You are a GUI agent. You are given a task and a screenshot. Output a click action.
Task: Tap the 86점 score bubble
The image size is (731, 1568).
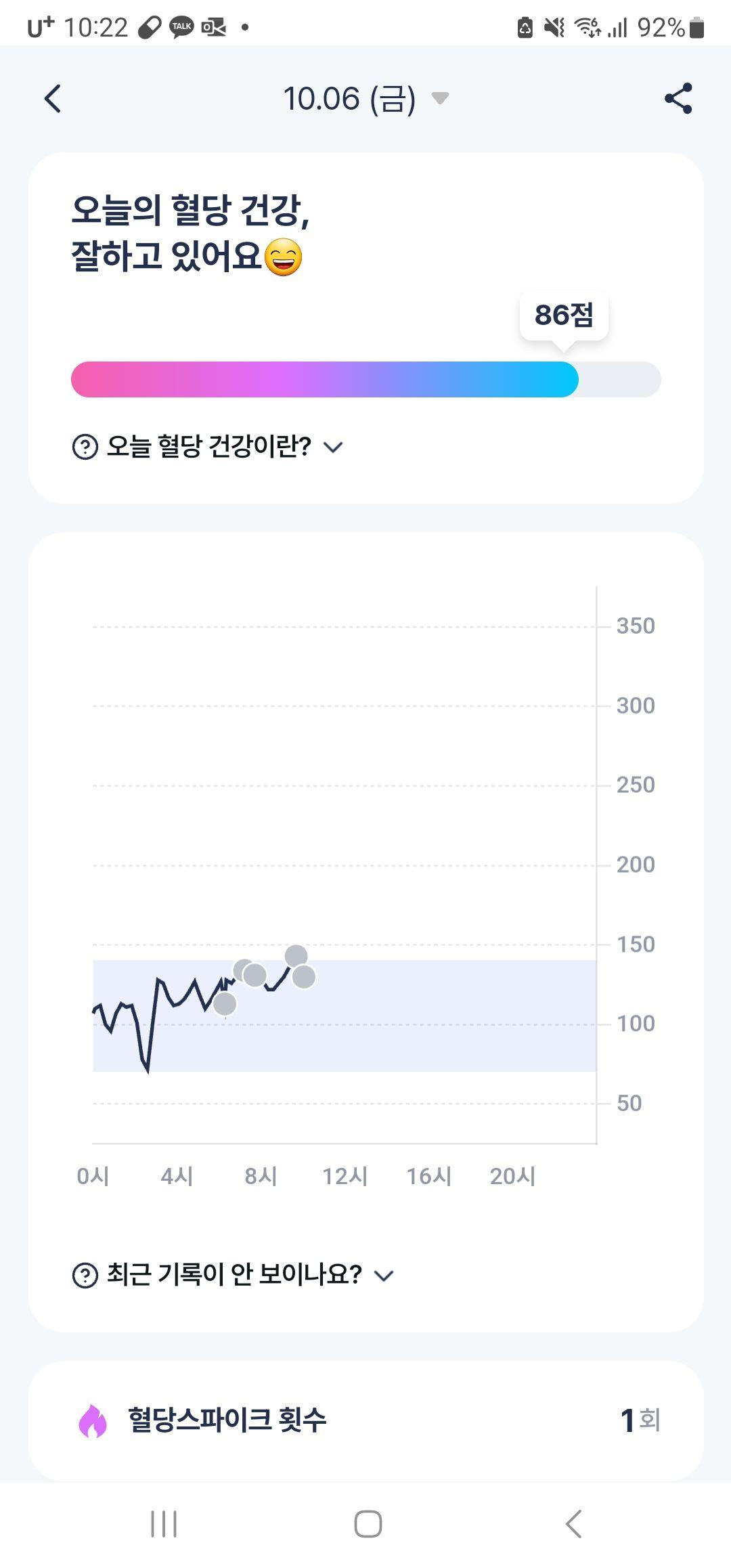point(564,315)
